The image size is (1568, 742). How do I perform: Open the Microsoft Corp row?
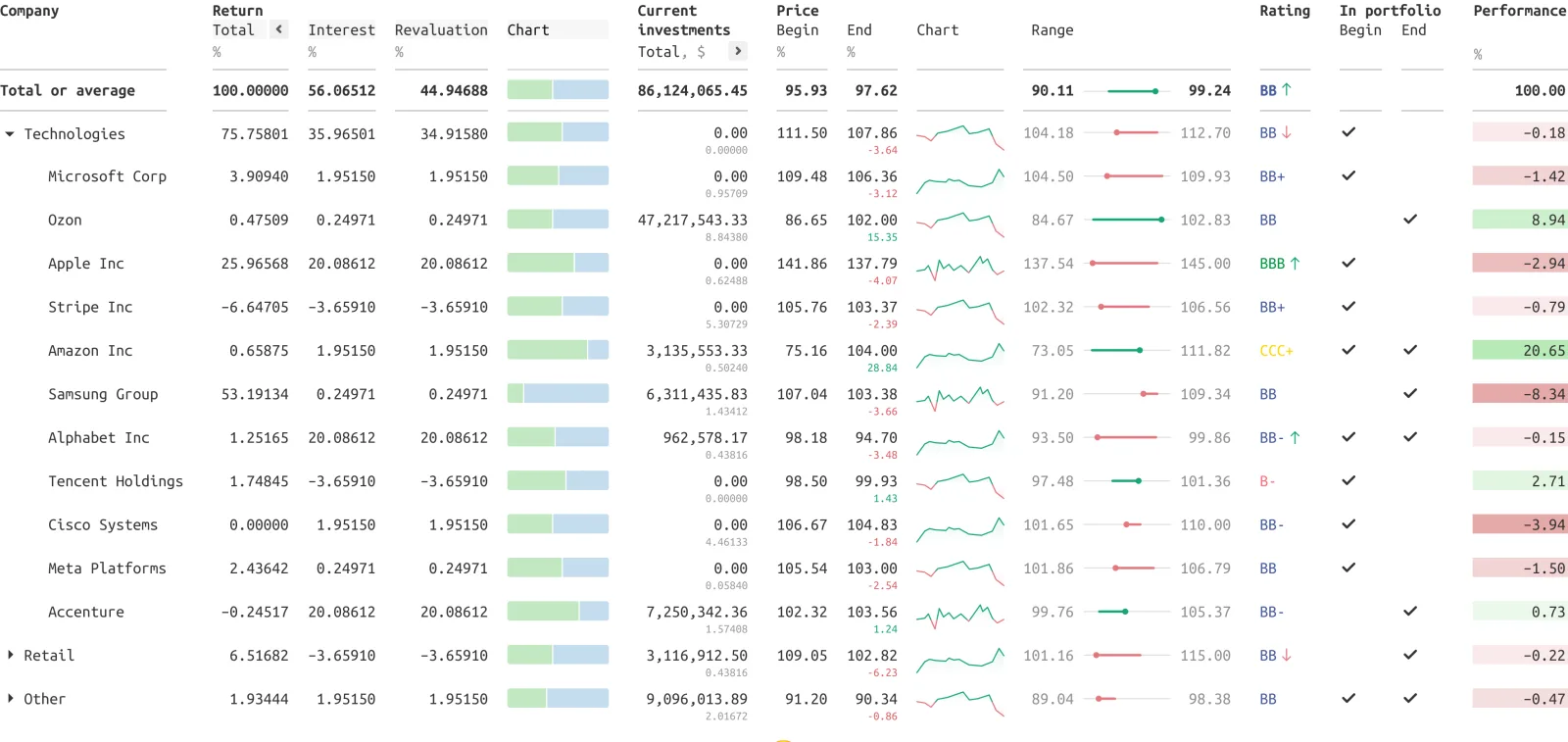click(x=107, y=176)
